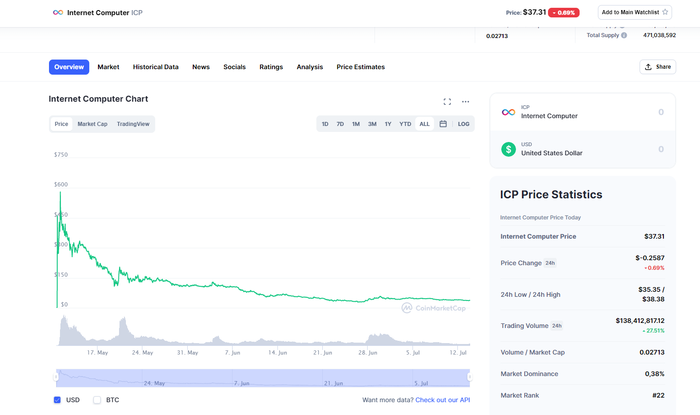Screen dimensions: 700x415
Task: Switch to the Ratings tab
Action: coord(271,67)
